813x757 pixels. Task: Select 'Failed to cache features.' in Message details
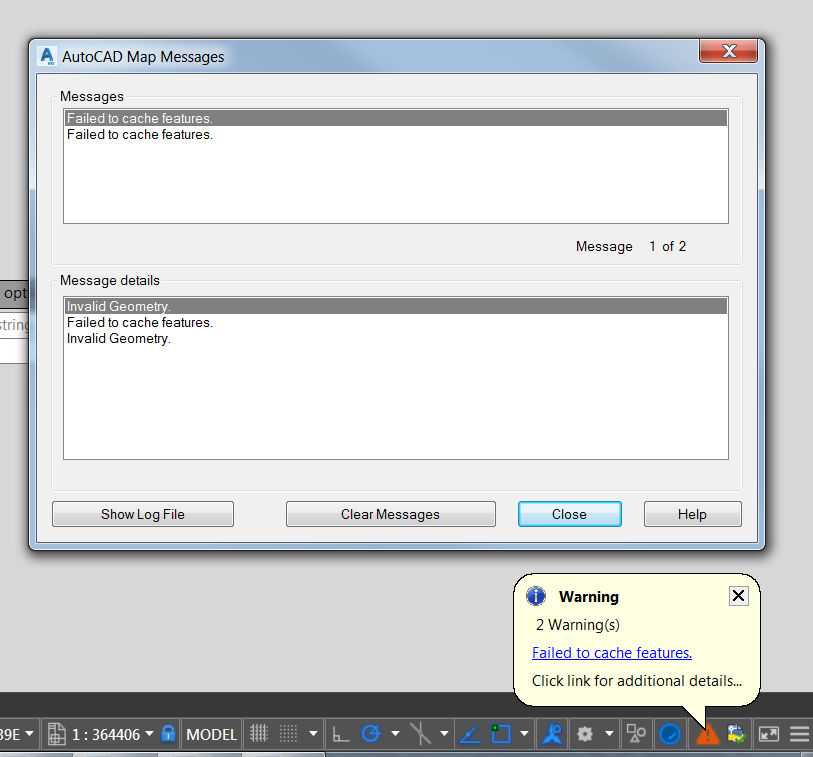(396, 322)
